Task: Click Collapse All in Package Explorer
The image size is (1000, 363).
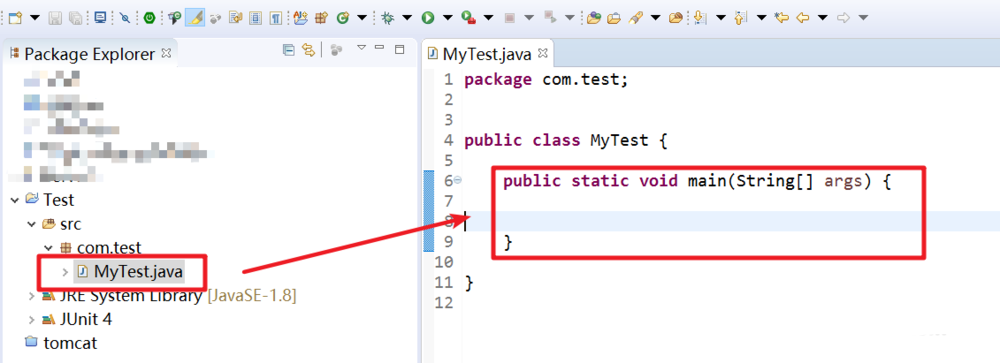Action: pos(289,50)
